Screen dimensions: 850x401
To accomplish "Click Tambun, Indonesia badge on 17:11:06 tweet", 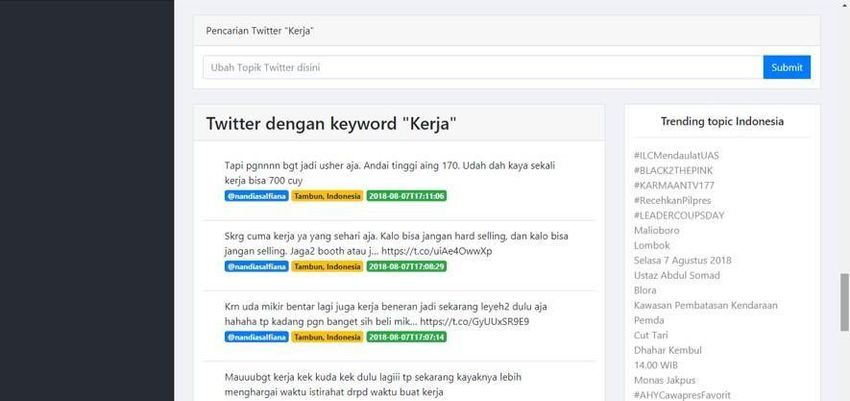I will coord(327,196).
